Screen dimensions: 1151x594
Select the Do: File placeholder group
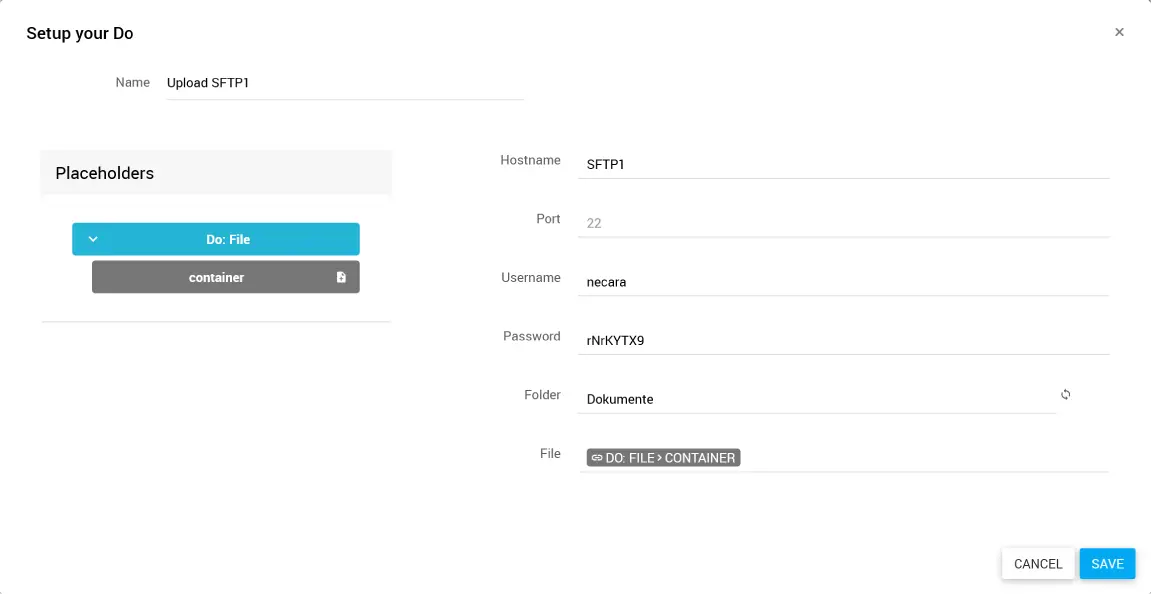pos(227,240)
